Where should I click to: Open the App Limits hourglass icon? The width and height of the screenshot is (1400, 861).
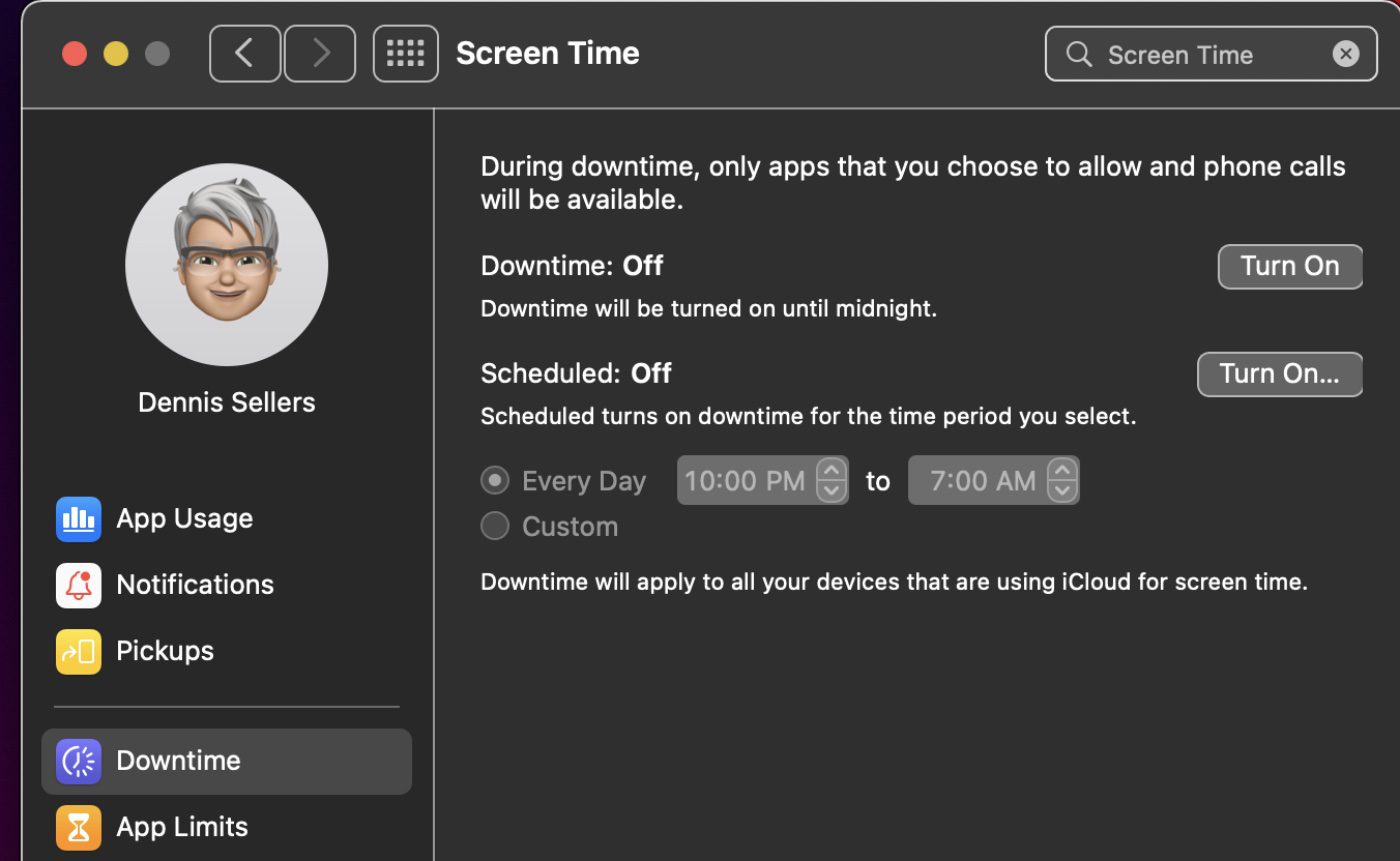click(x=78, y=827)
